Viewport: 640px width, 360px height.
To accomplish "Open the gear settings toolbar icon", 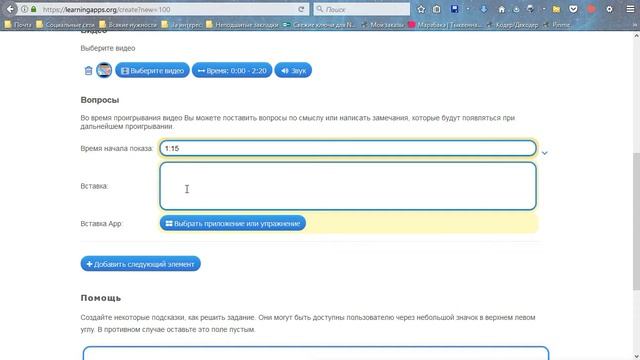I will point(609,9).
